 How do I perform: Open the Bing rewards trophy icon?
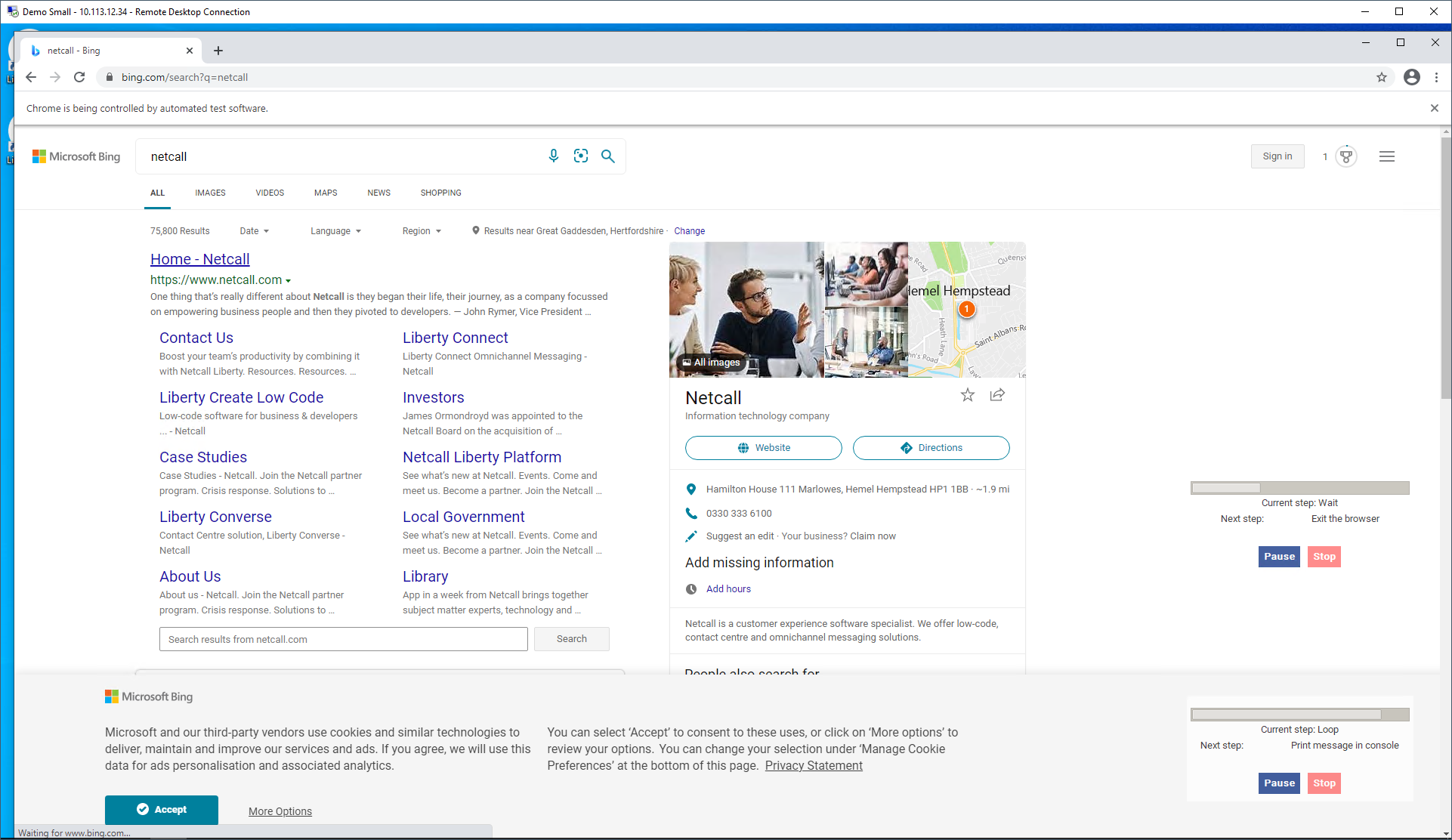[1346, 156]
